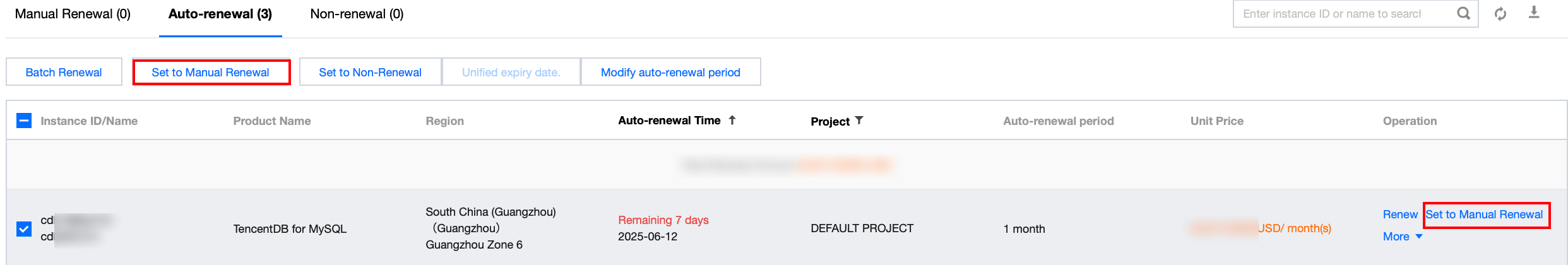Click the search magnifier icon
This screenshot has width=1568, height=265.
click(x=1463, y=14)
